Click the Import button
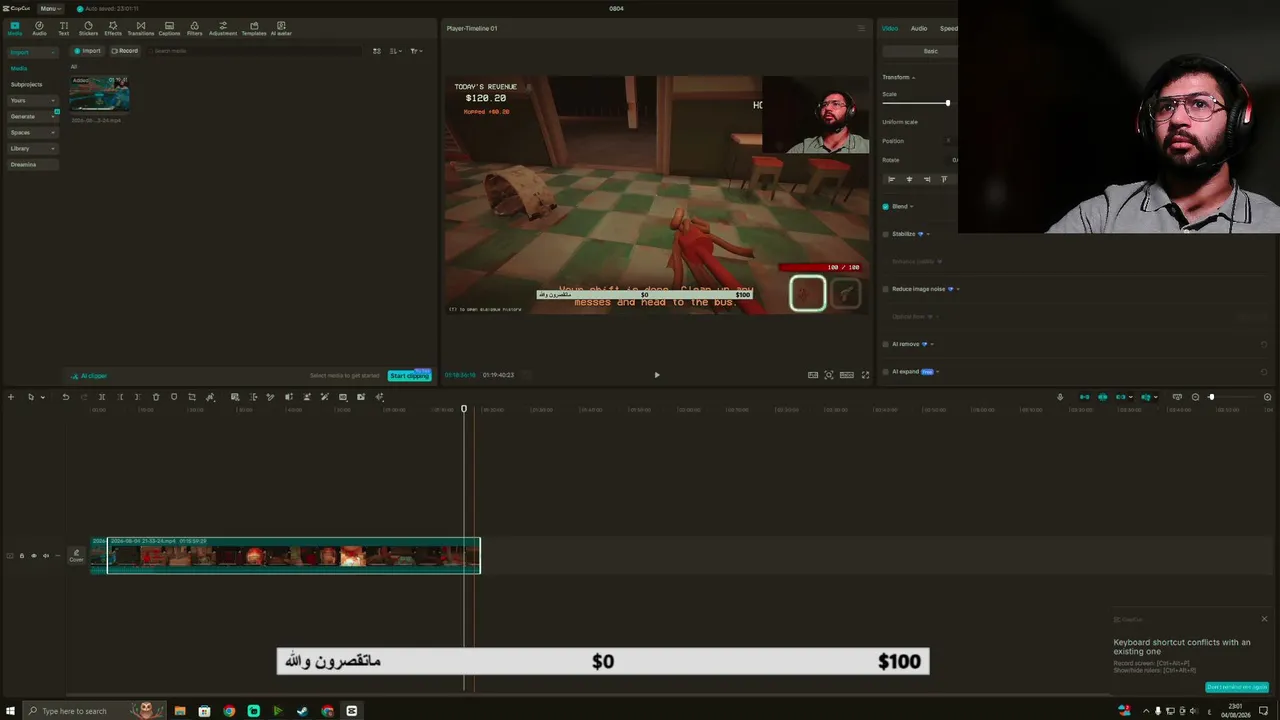Screen dimensions: 1280x720 (88, 51)
